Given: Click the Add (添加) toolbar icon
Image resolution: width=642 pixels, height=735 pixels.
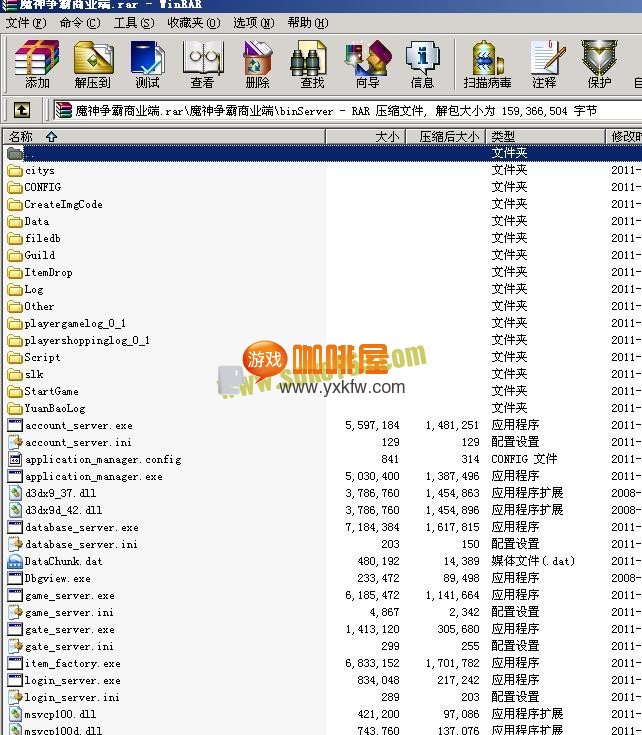Looking at the screenshot, I should pyautogui.click(x=37, y=64).
